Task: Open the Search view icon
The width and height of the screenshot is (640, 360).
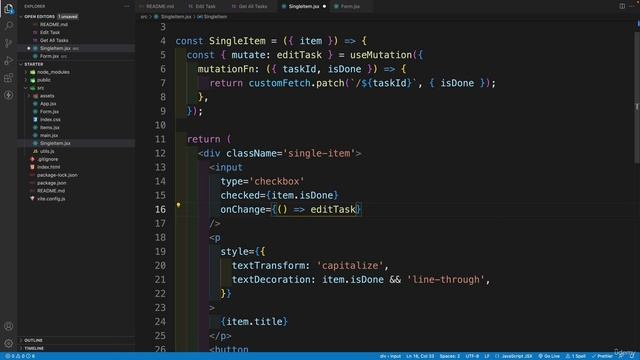Action: 8,26
